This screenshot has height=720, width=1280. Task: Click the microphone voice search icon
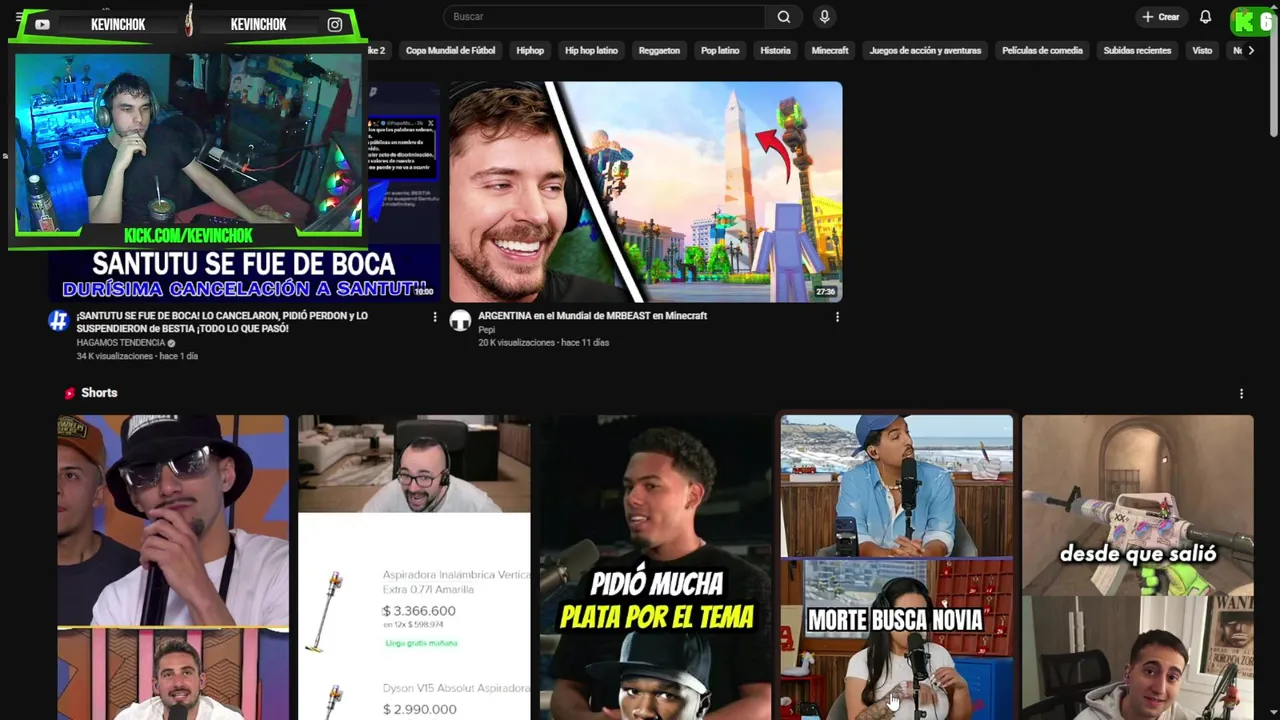tap(824, 17)
